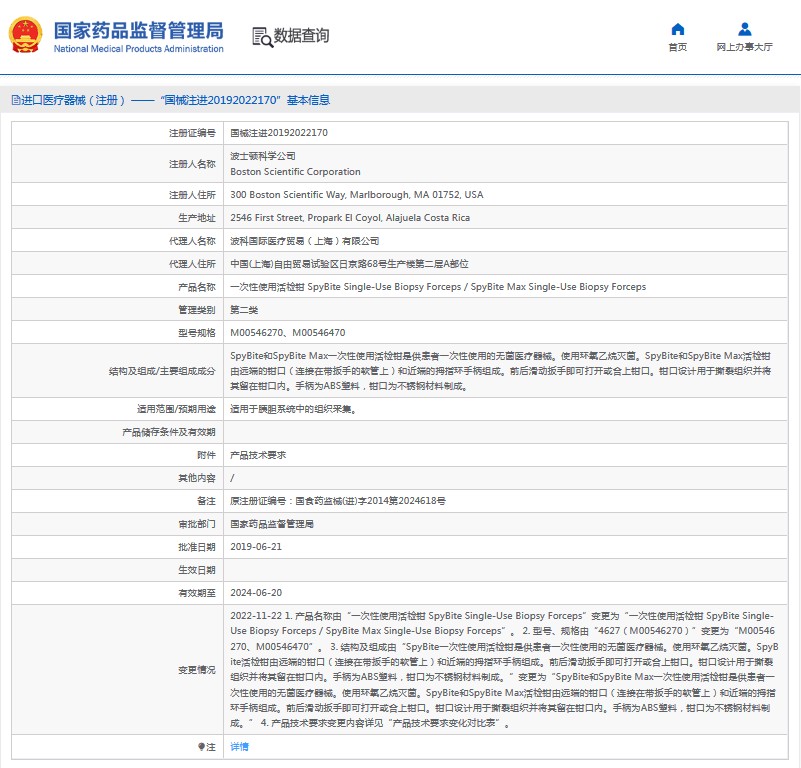Select agent address 日京路68号 value
801x768 pixels.
(x=349, y=264)
